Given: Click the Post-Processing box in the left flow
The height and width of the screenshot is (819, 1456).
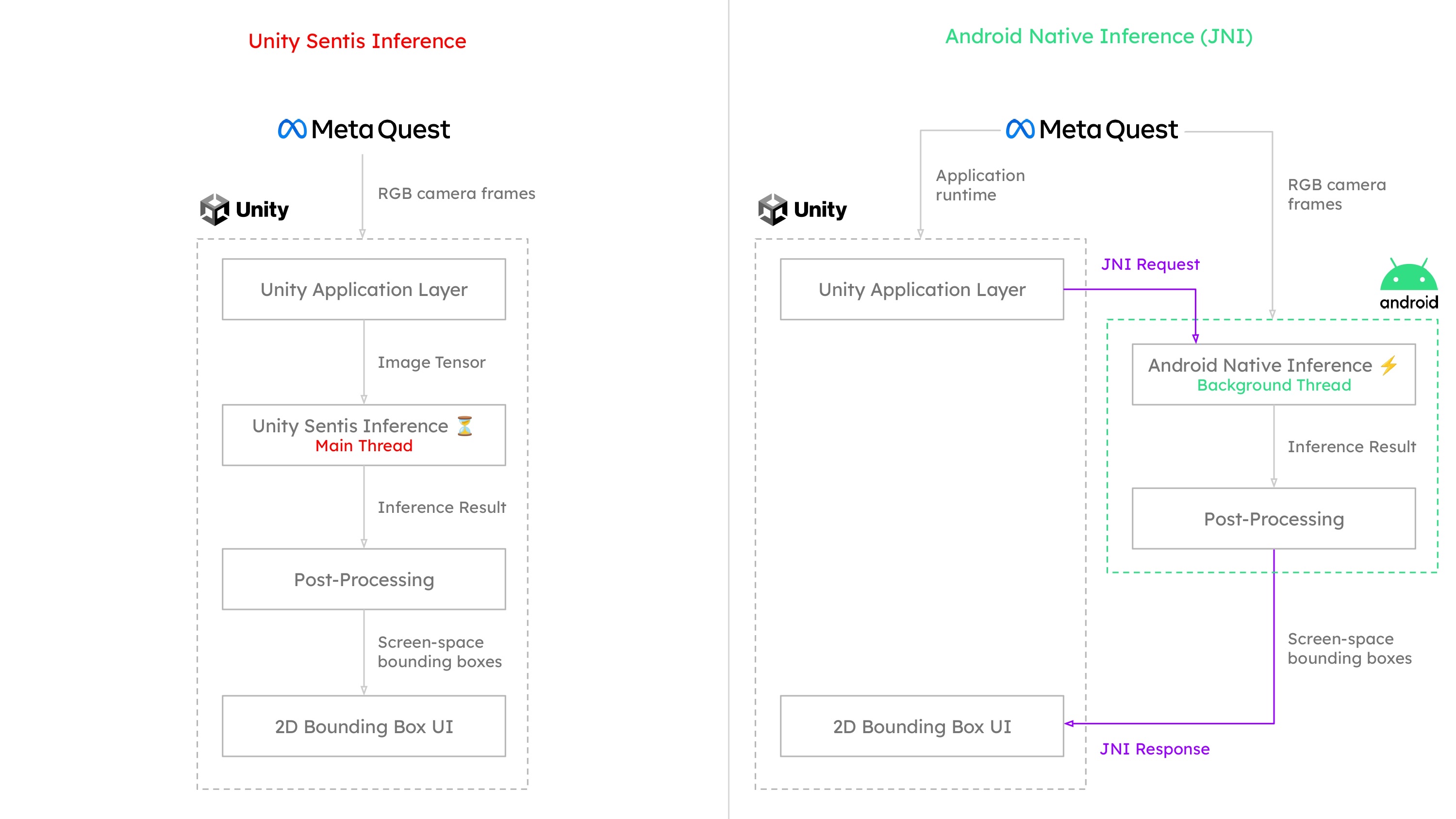Looking at the screenshot, I should coord(364,579).
